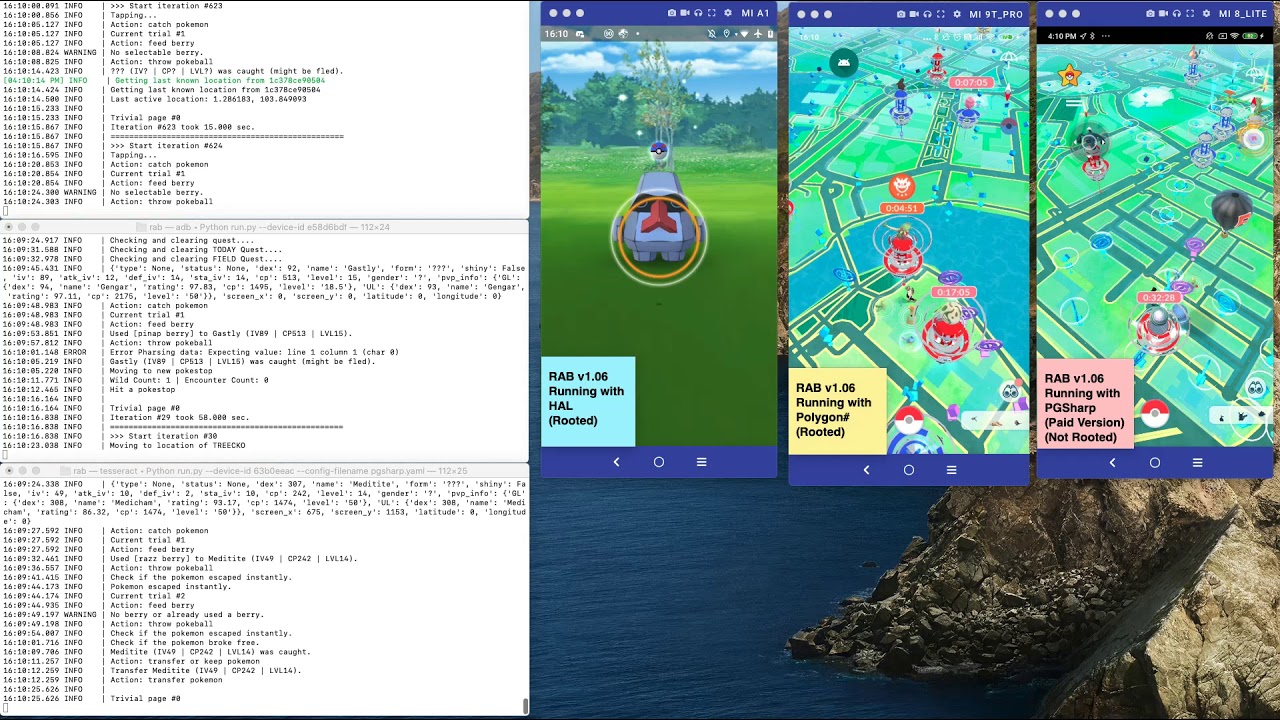This screenshot has width=1280, height=720.
Task: Open Pokeball main menu on MI 8_LITE
Action: (1155, 413)
